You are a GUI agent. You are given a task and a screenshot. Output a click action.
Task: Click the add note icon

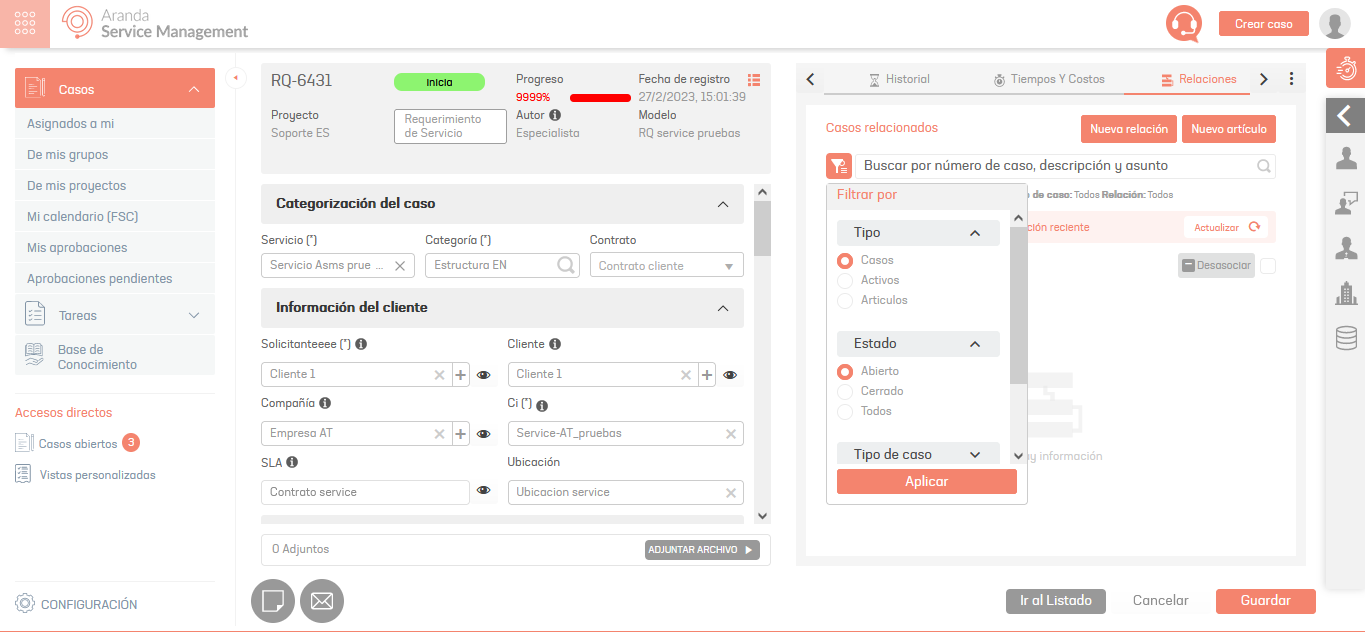point(272,601)
